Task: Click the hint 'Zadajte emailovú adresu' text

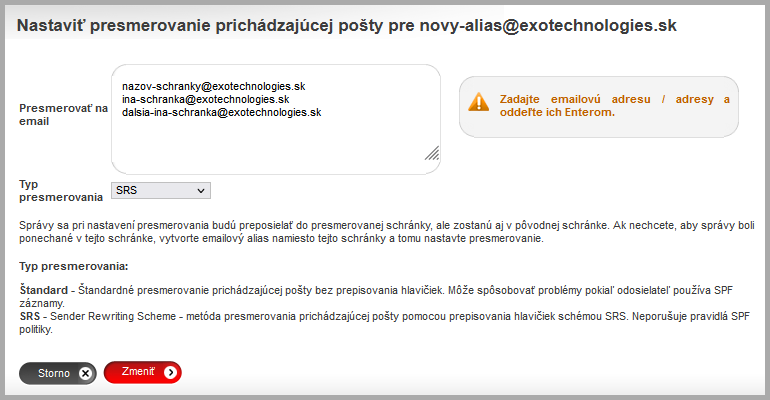Action: point(614,106)
